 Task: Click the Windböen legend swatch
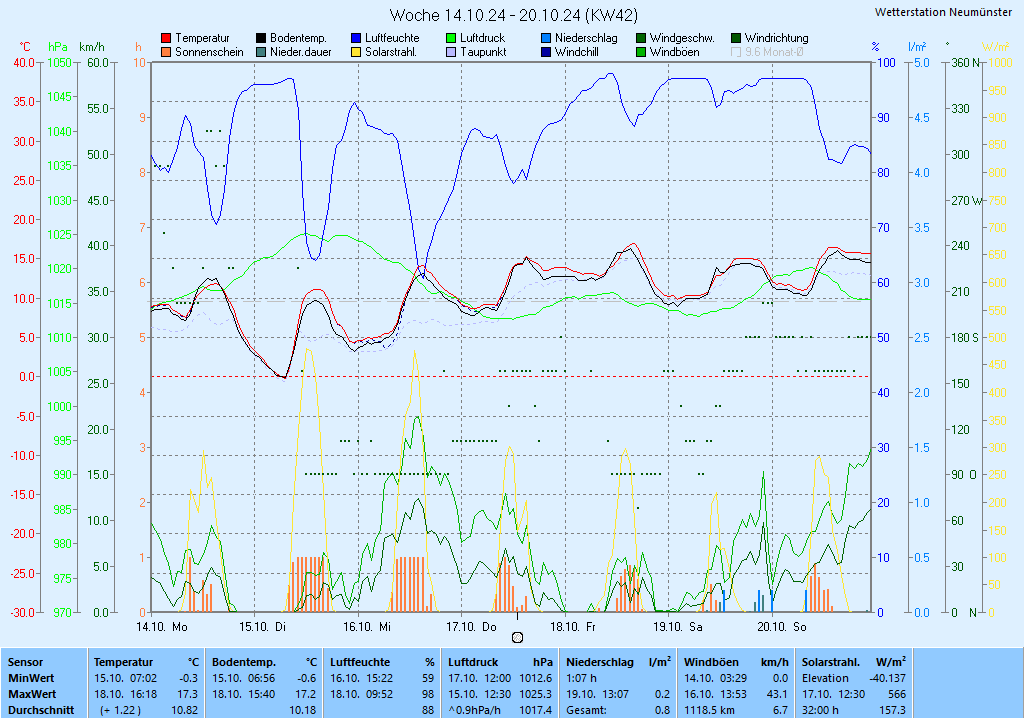pos(641,52)
